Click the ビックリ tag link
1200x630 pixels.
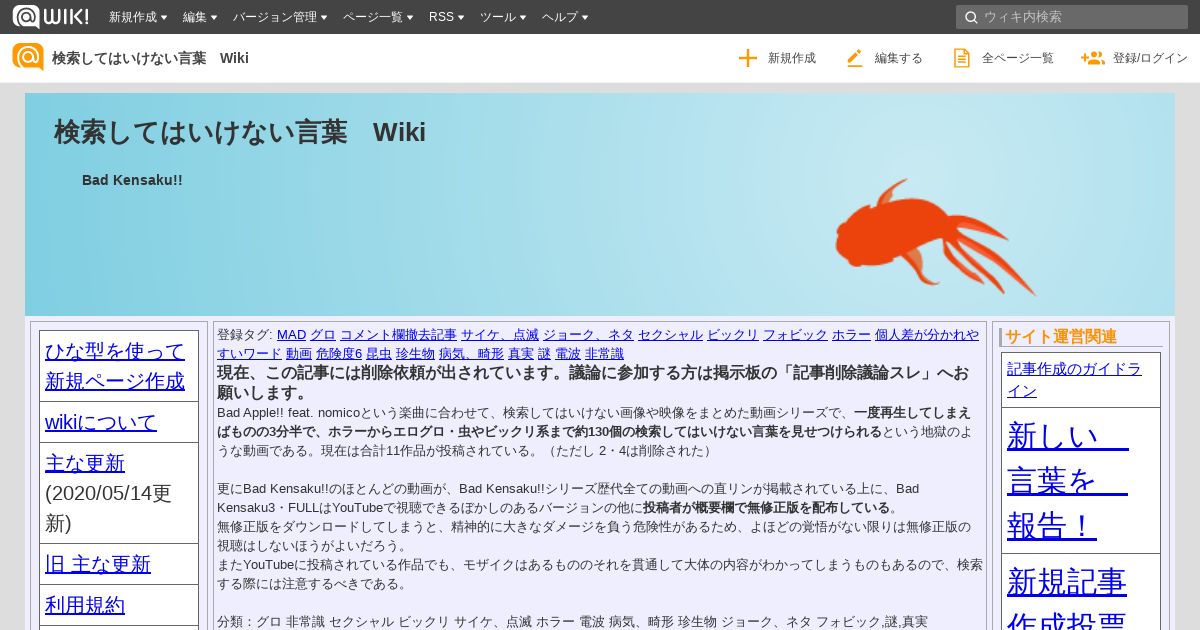point(733,335)
